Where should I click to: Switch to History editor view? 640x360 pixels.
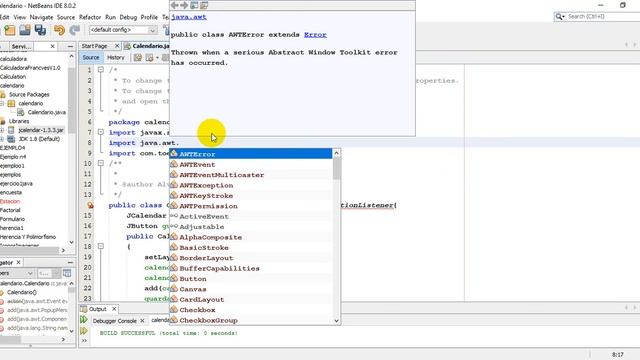pos(116,58)
